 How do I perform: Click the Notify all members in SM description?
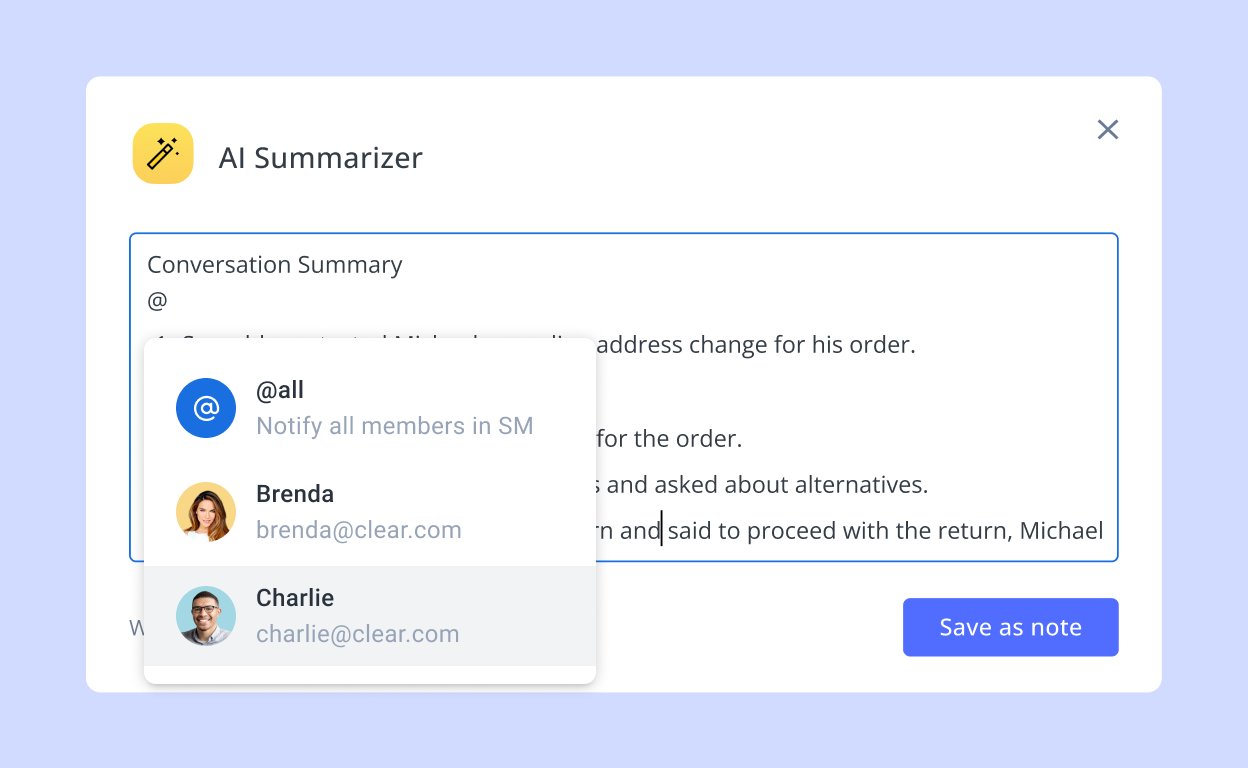(x=395, y=426)
